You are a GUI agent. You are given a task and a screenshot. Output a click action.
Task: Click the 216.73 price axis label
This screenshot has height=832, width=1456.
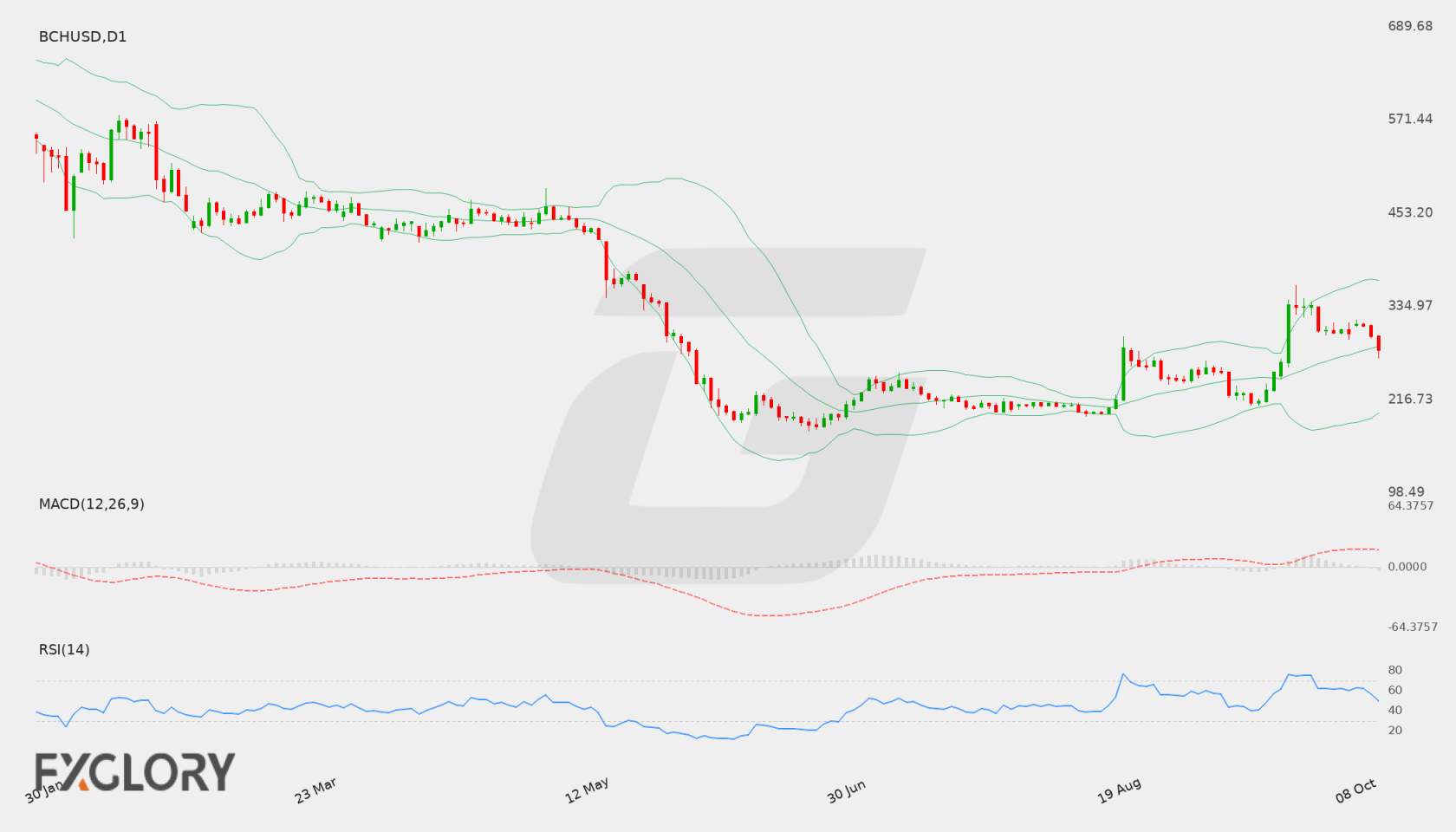coord(1410,399)
